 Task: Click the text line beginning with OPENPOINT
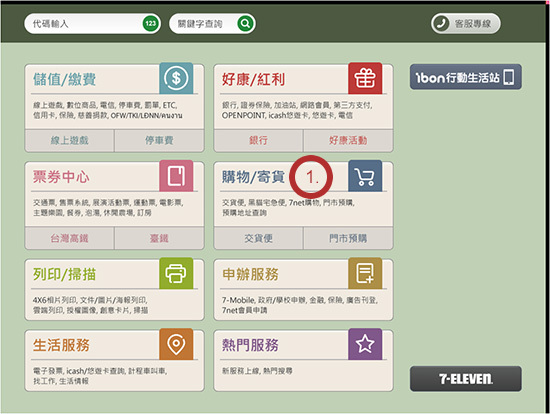287,115
